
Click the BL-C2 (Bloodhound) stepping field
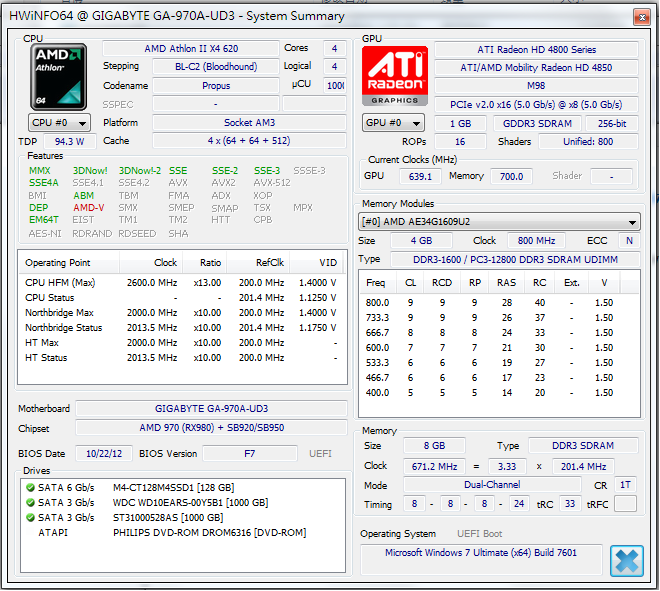pos(216,67)
